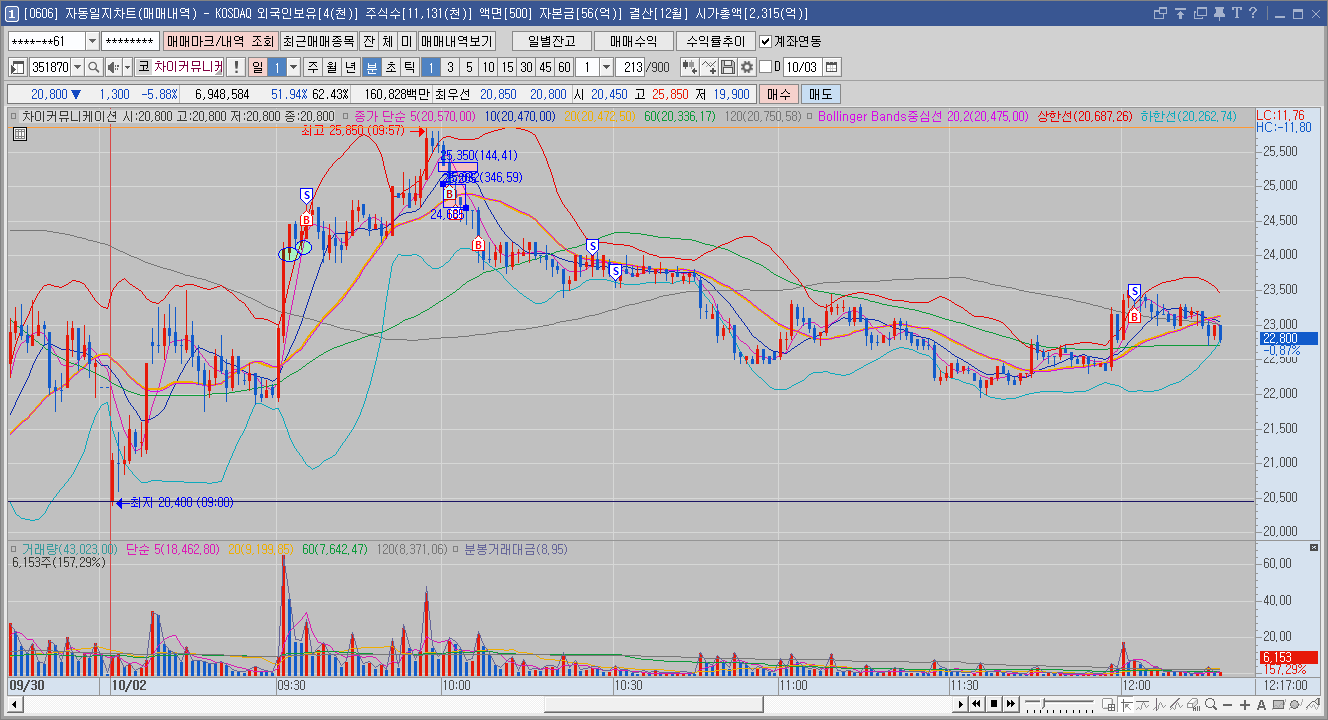This screenshot has height=720, width=1328.
Task: Click the chart grid table icon at top-left
Action: [19, 133]
